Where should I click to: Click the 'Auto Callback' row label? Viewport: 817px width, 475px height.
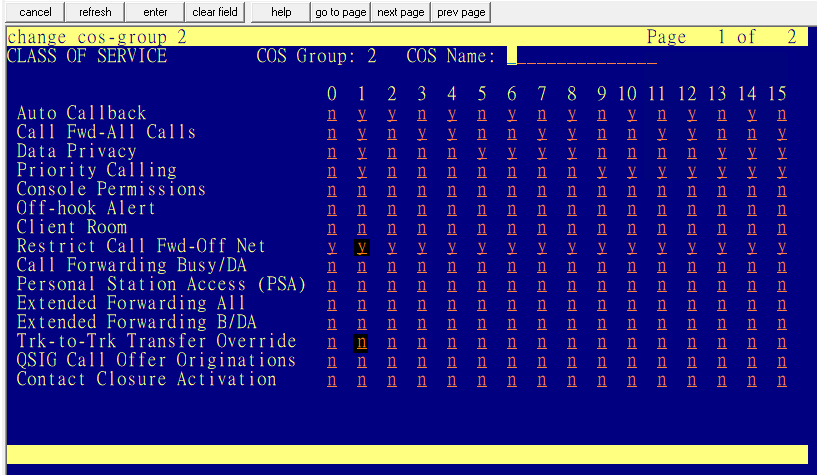81,113
